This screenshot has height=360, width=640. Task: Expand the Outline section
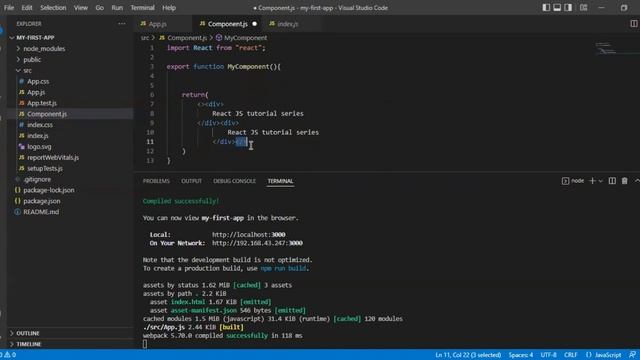coord(28,333)
